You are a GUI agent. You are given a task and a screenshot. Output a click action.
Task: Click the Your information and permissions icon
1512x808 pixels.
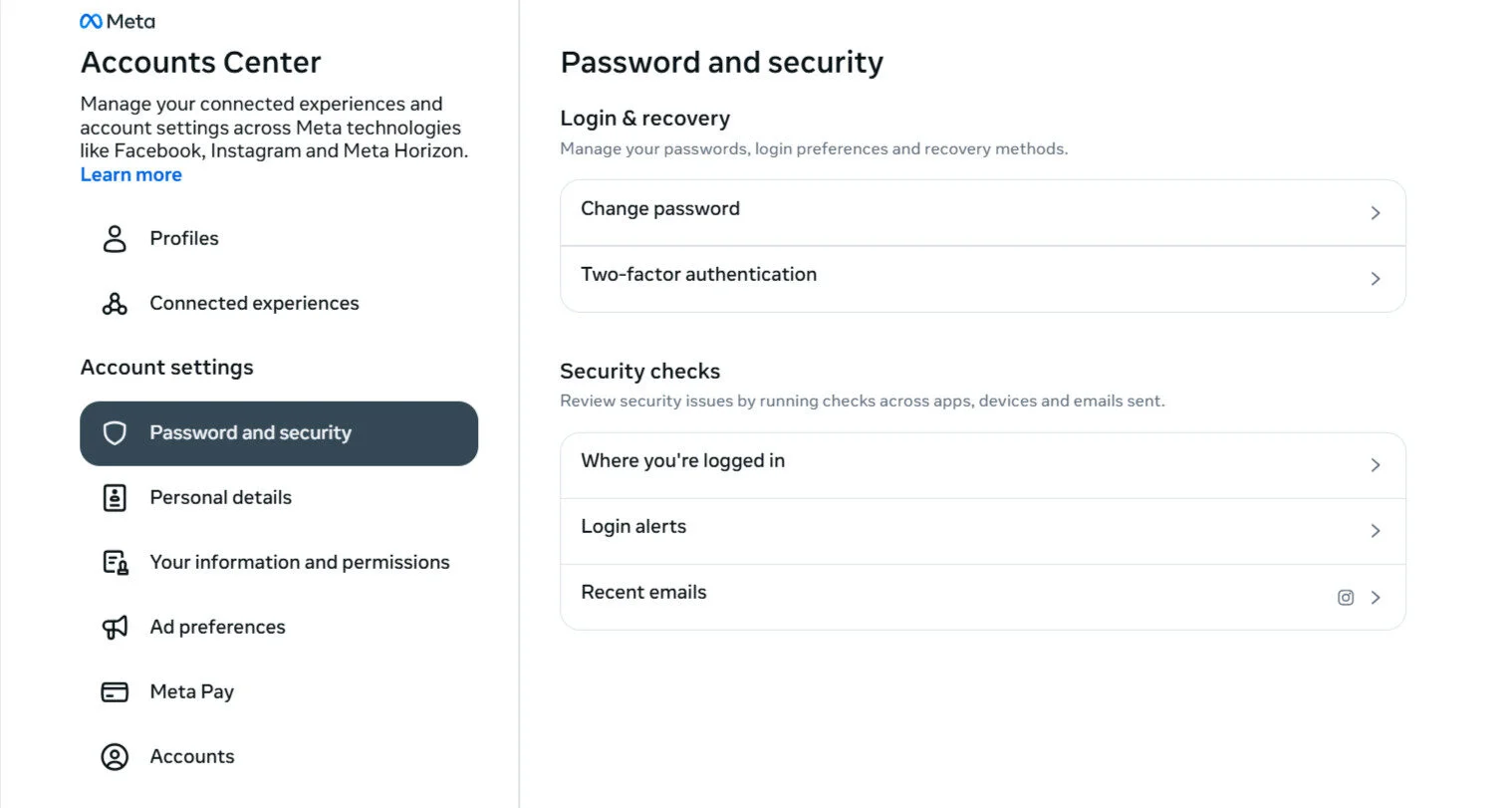tap(114, 562)
